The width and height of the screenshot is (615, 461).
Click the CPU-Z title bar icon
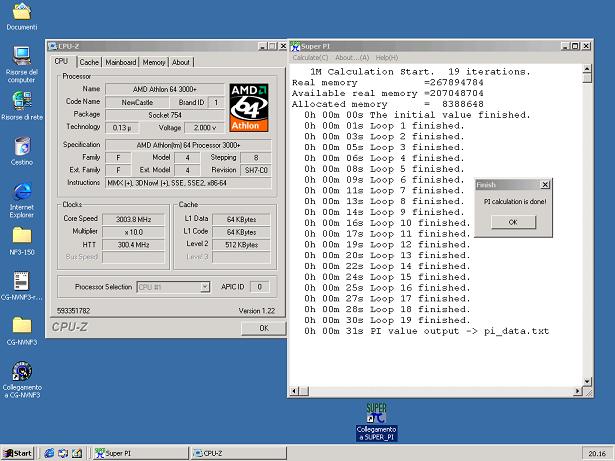coord(52,46)
